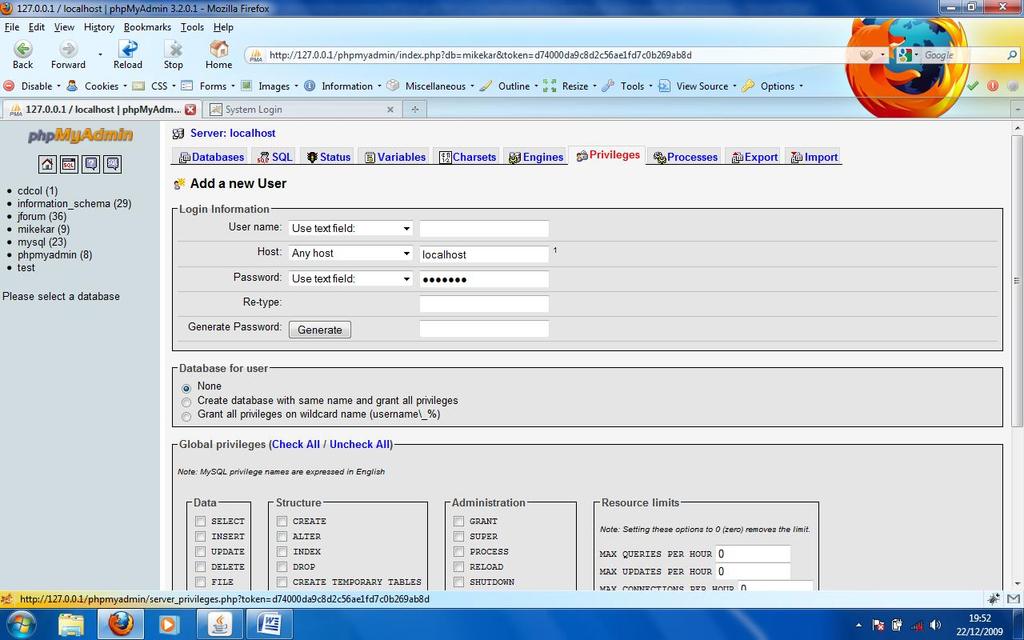Image resolution: width=1024 pixels, height=640 pixels.
Task: Open the jforum database
Action: [x=42, y=216]
